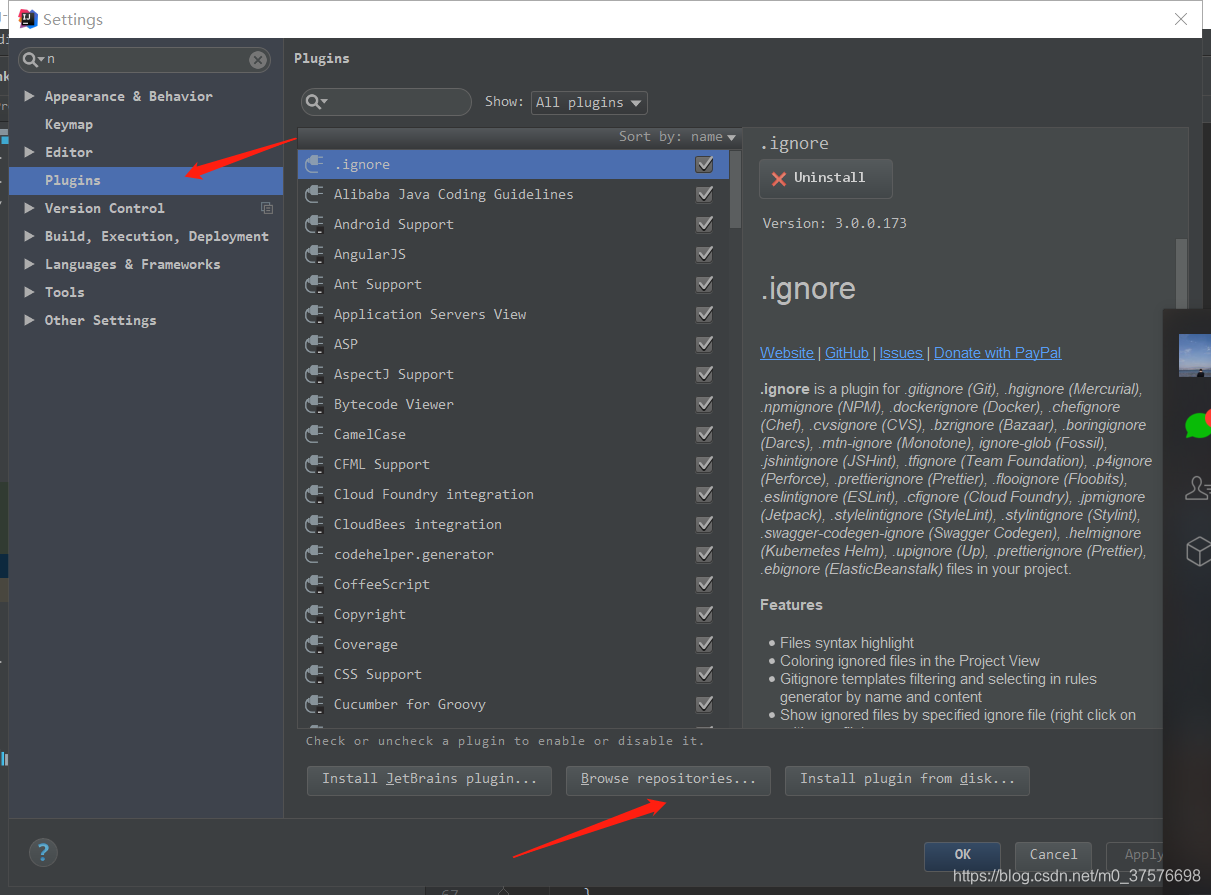Click the project-level copy icon next to Version Control

click(x=267, y=208)
